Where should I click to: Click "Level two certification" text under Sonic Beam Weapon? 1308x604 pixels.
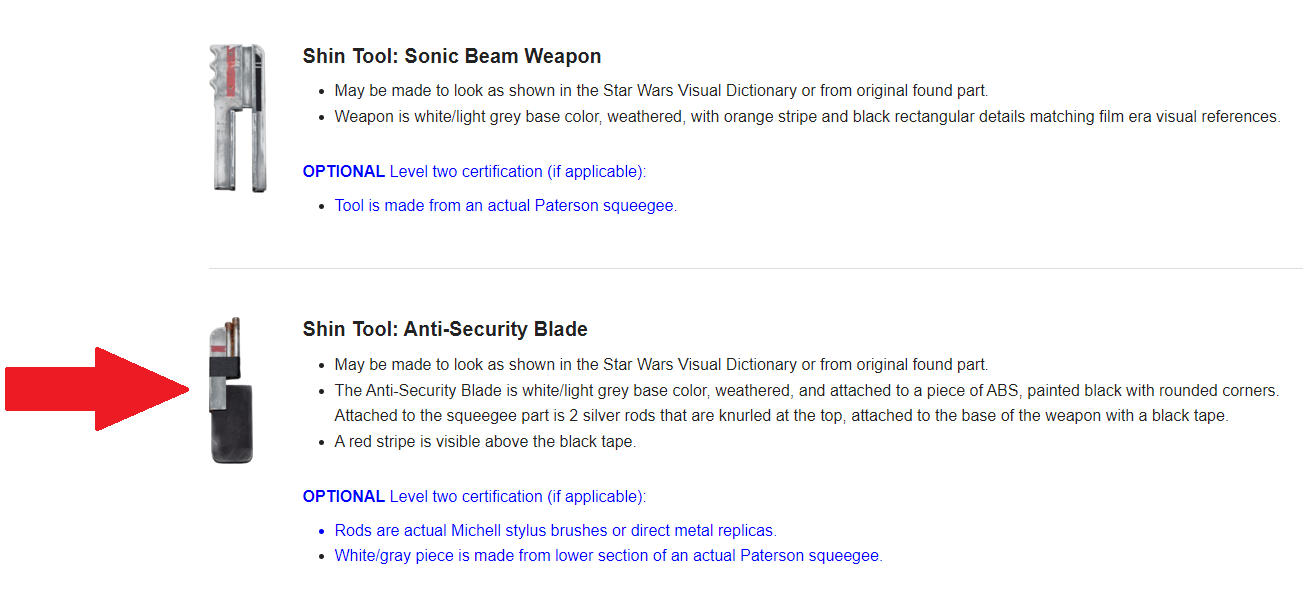518,172
